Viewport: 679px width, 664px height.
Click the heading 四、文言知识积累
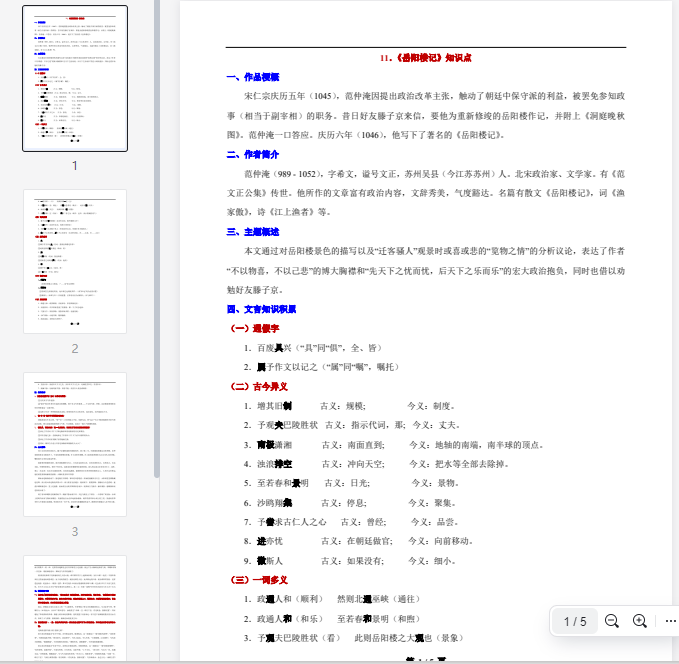[x=260, y=309]
